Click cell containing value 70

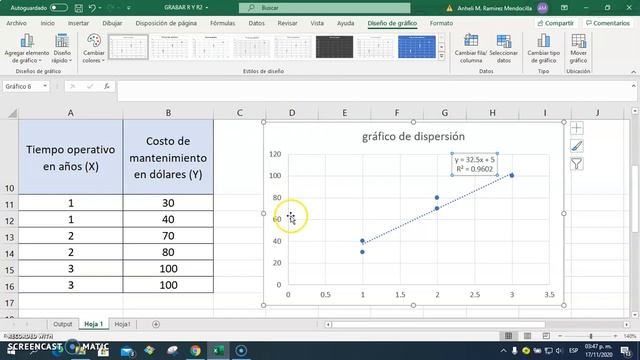click(x=168, y=236)
